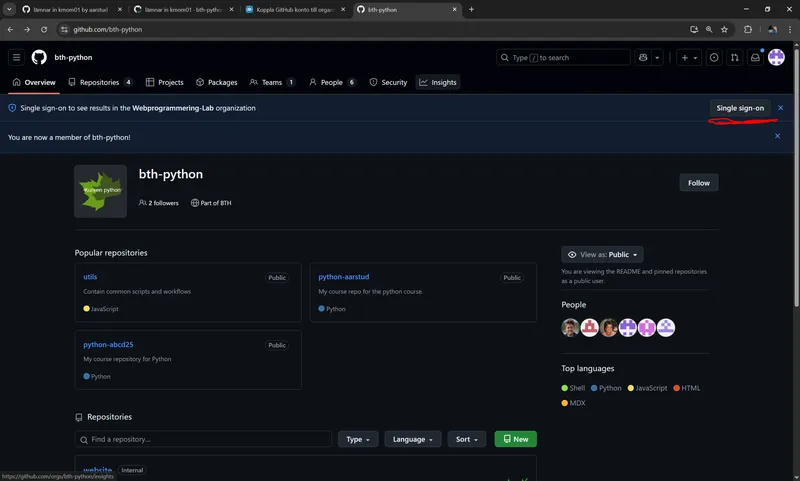Open the third member avatar under People
800x481 pixels.
(x=609, y=327)
